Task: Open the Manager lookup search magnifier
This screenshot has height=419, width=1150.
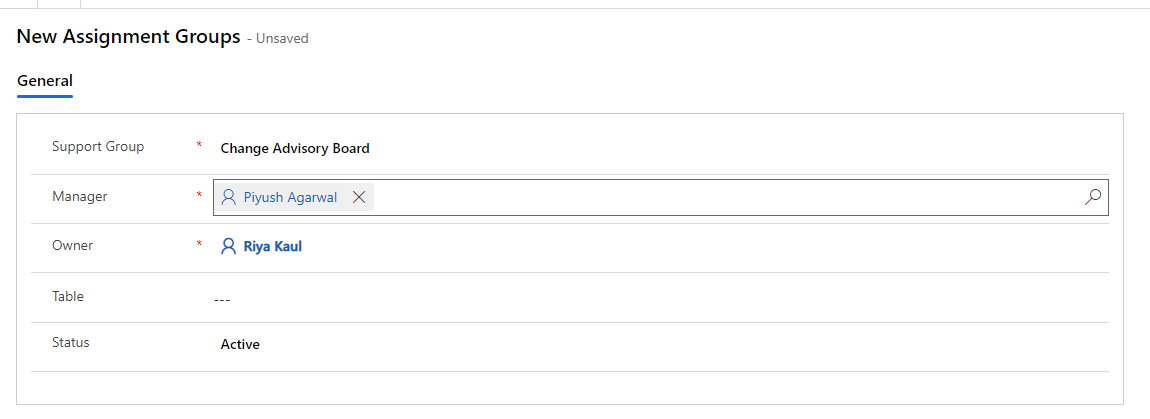Action: [x=1092, y=197]
